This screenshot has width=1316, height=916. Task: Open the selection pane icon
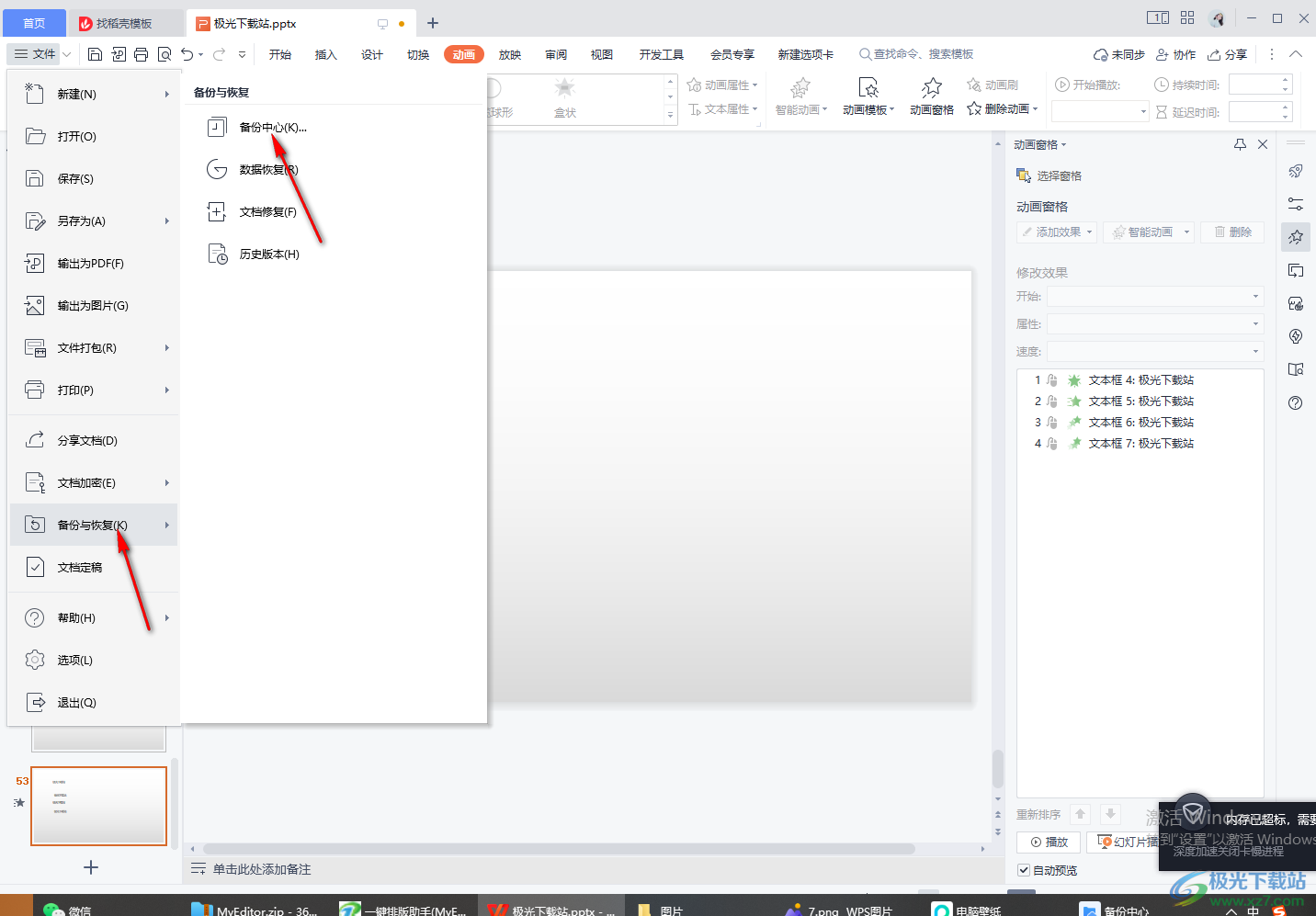1024,175
